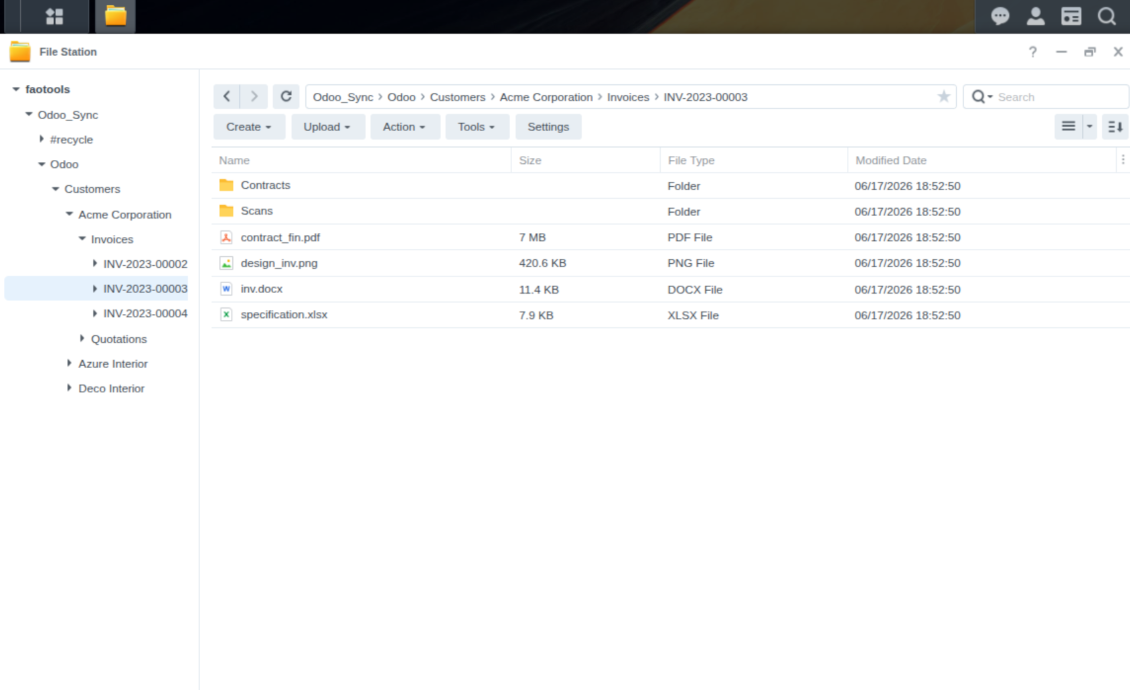The width and height of the screenshot is (1130, 690).
Task: Expand the Deco Interior tree arrow
Action: coord(69,388)
